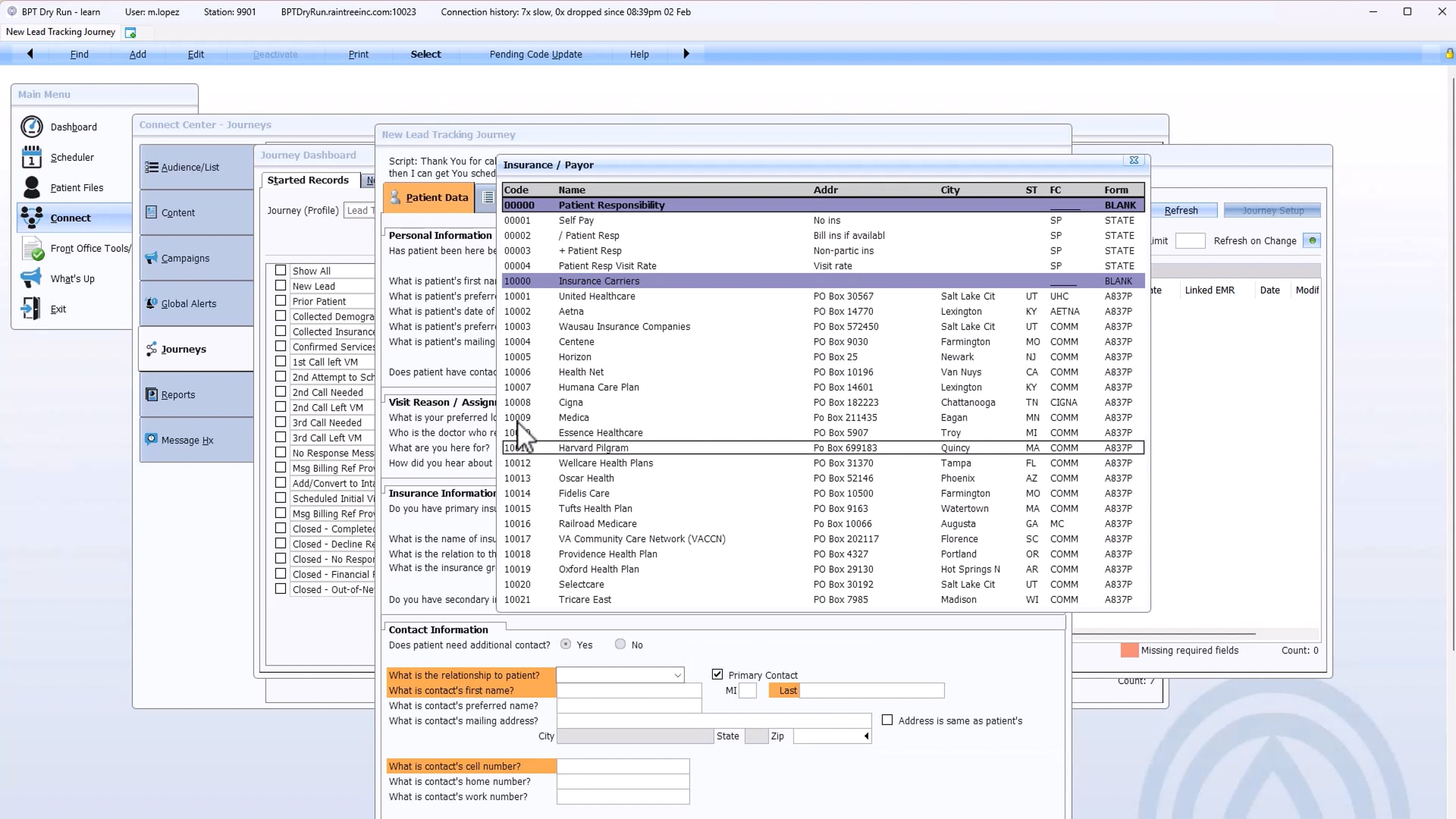Click the Zip field lookup arrow
This screenshot has height=819, width=1456.
[x=866, y=736]
